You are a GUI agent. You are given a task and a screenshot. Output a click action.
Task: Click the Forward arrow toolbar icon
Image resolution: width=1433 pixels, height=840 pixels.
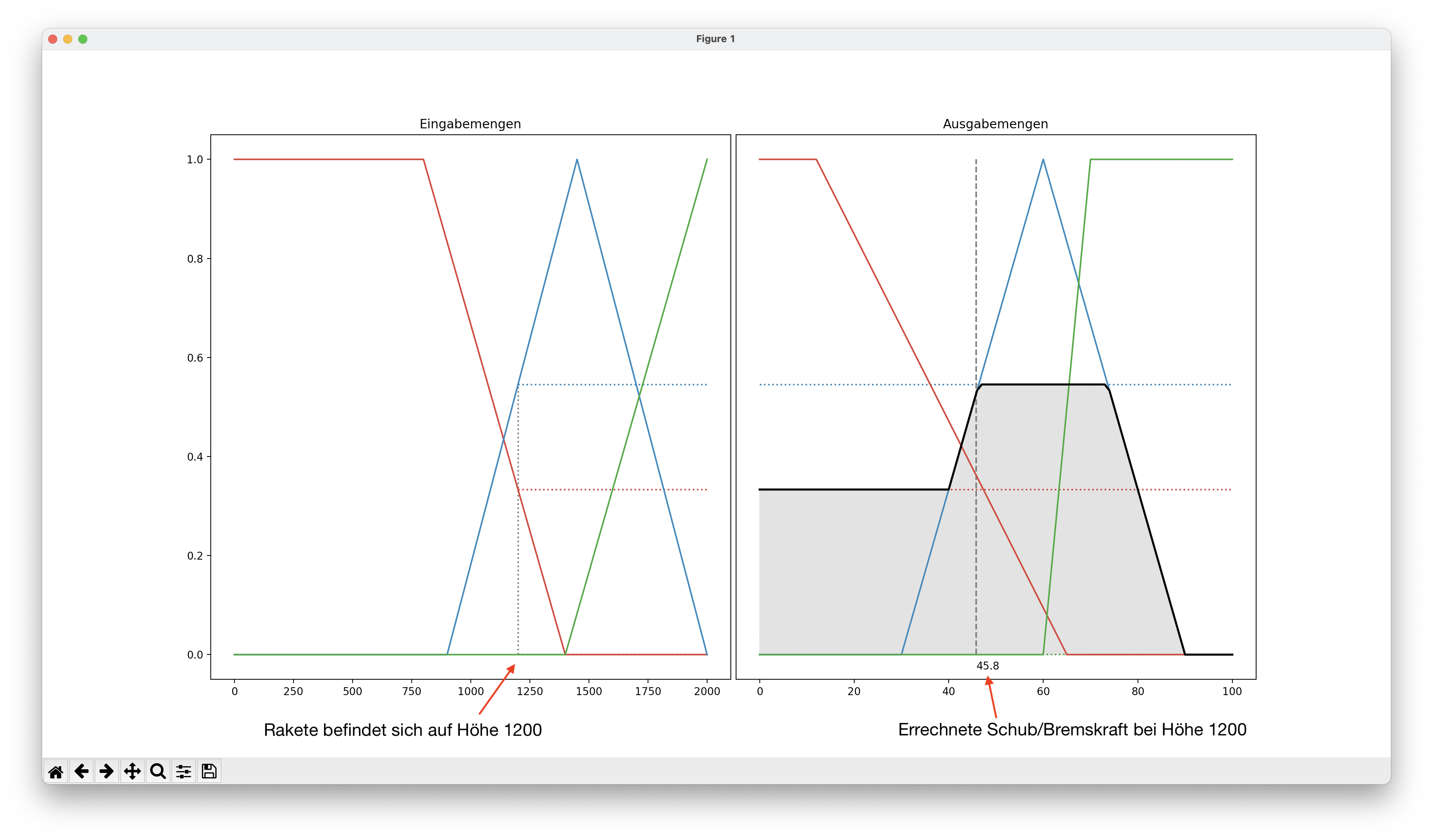click(x=106, y=771)
